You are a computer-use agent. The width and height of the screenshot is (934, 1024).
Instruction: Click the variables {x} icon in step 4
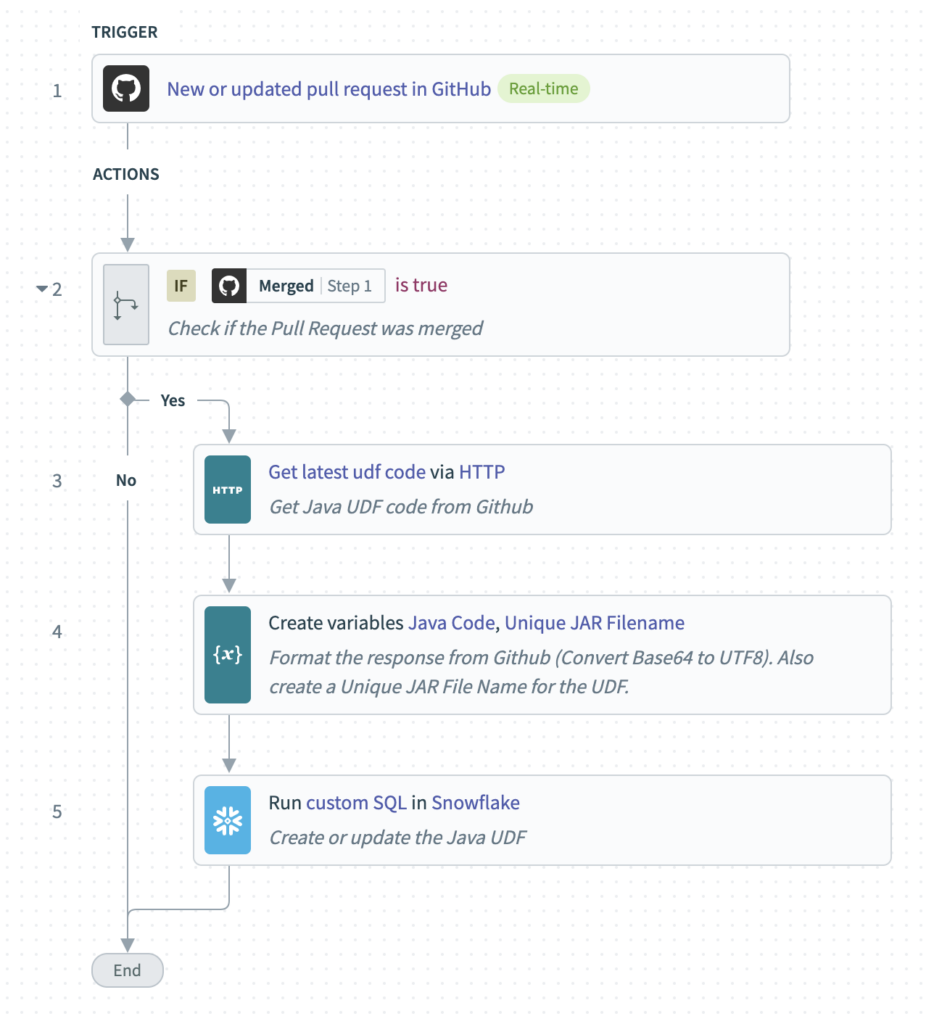coord(227,654)
